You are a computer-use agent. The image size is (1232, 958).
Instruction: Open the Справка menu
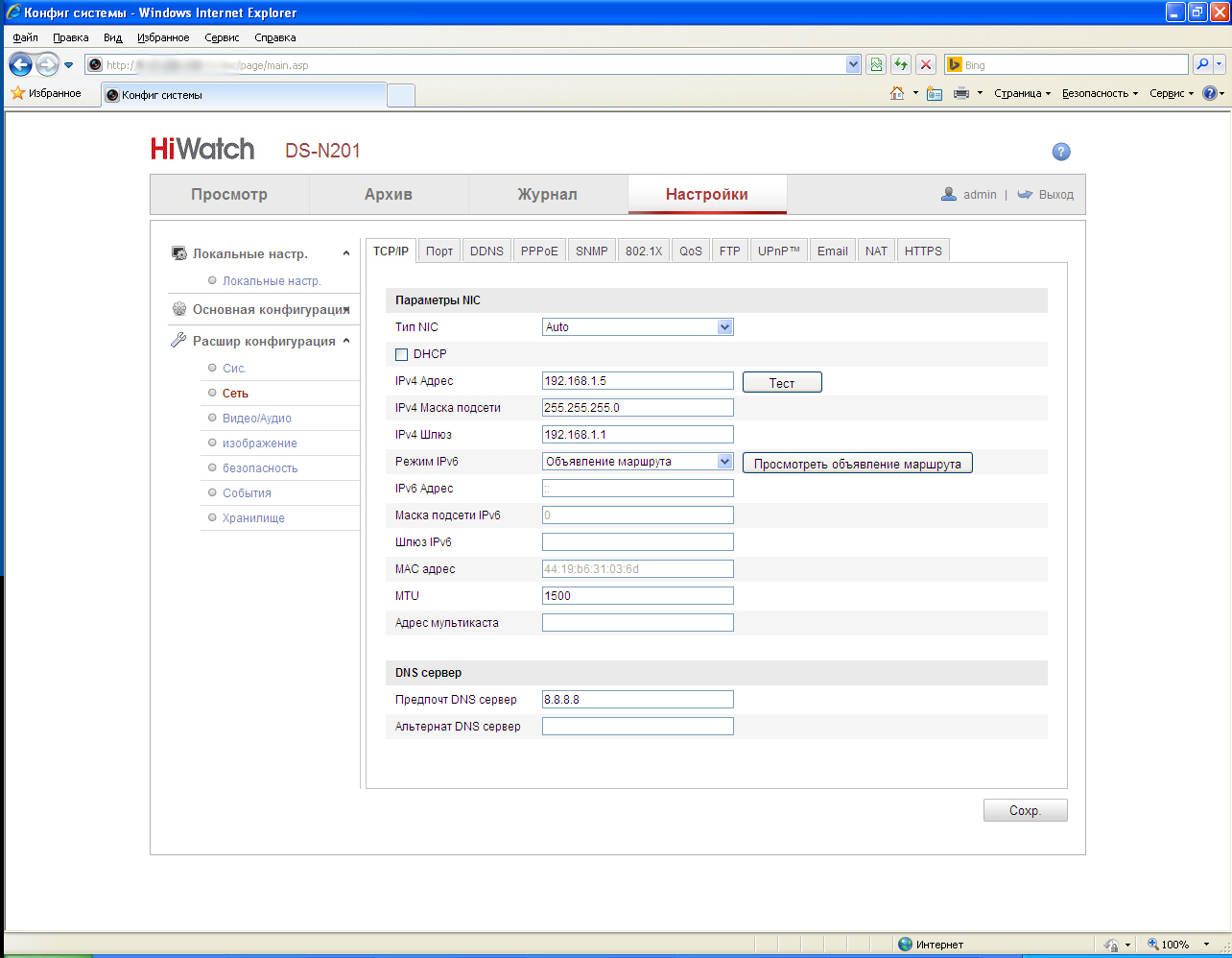pos(275,37)
